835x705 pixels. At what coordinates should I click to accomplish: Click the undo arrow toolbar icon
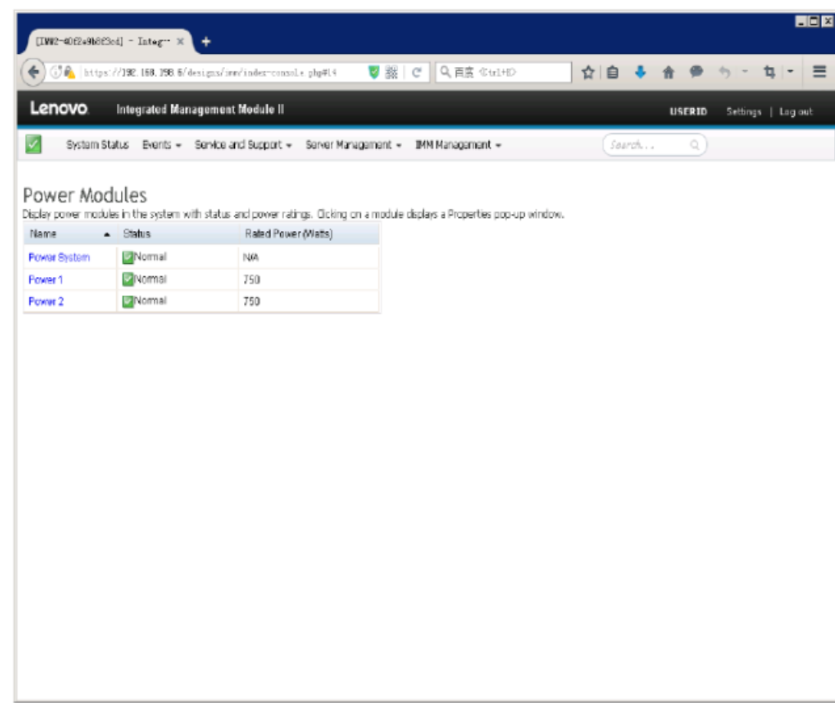point(724,71)
